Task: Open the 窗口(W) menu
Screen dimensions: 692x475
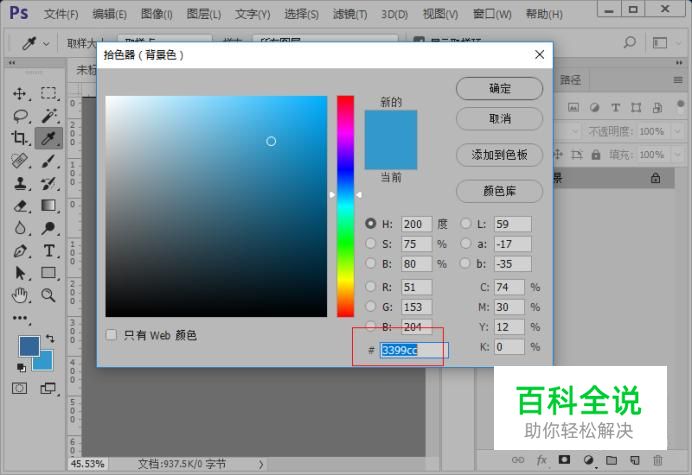Action: (492, 14)
